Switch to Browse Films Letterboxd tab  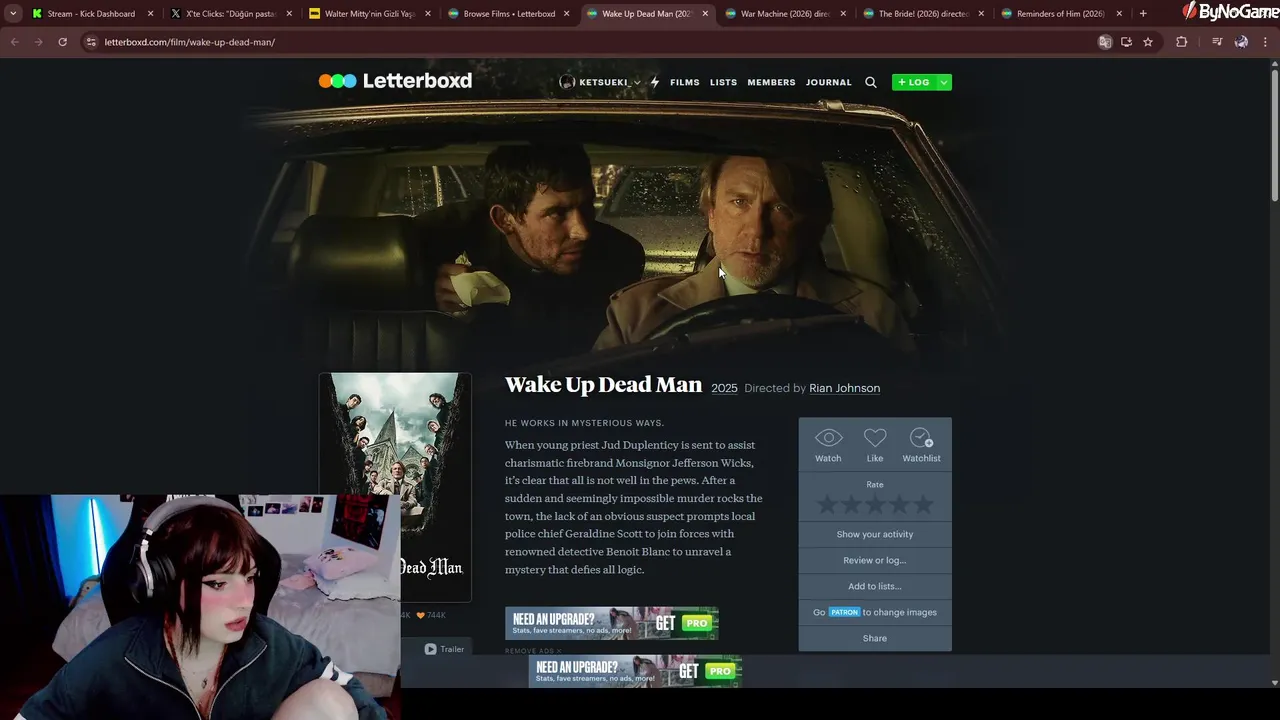coord(506,14)
